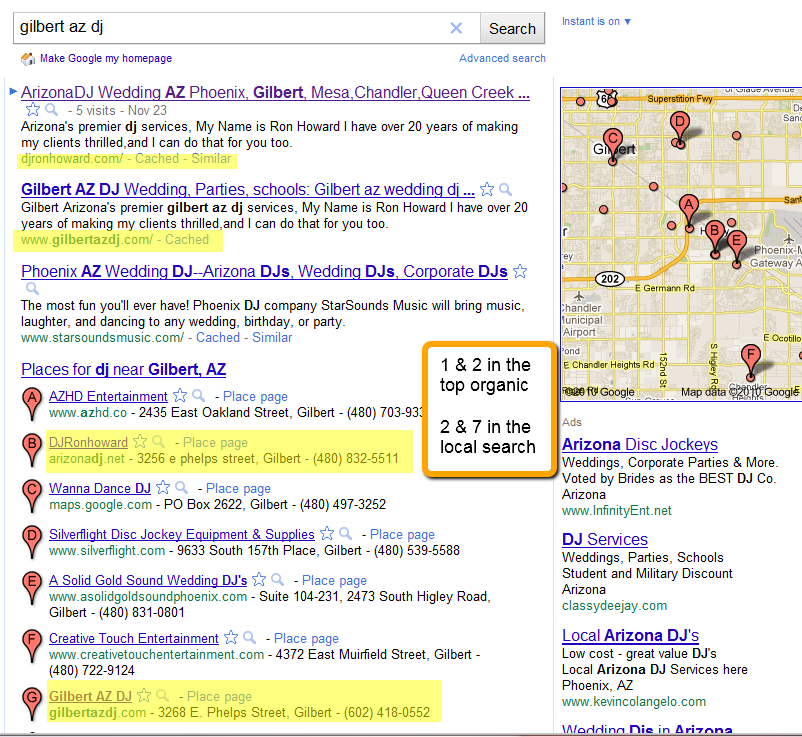Screen dimensions: 802x737
Task: View Cached version of www.gilbertazdj.com result
Action: coord(187,239)
